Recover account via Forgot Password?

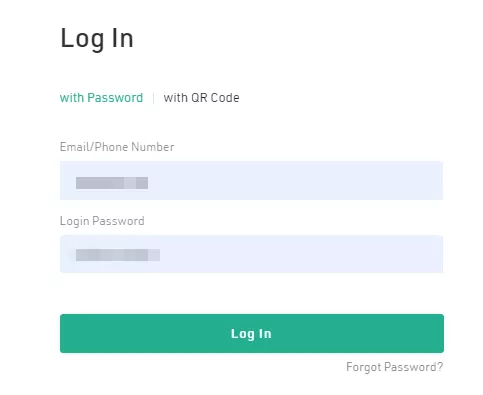pyautogui.click(x=395, y=367)
